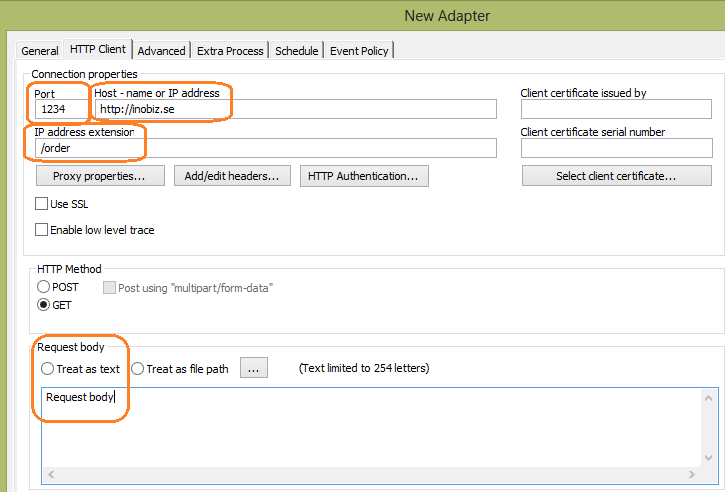Toggle Enable low level trace checkbox
This screenshot has width=725, height=492.
coord(42,230)
